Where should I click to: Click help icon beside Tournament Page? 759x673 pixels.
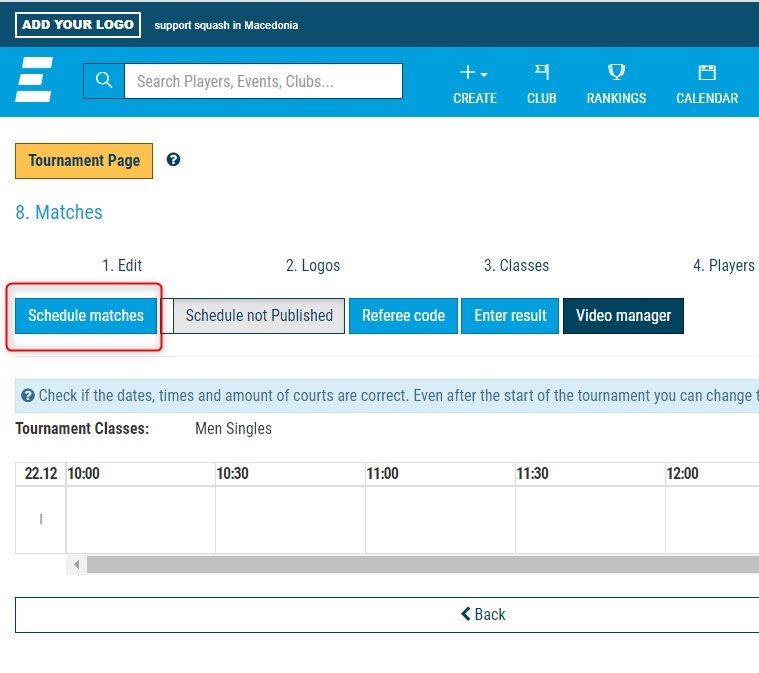coord(173,159)
